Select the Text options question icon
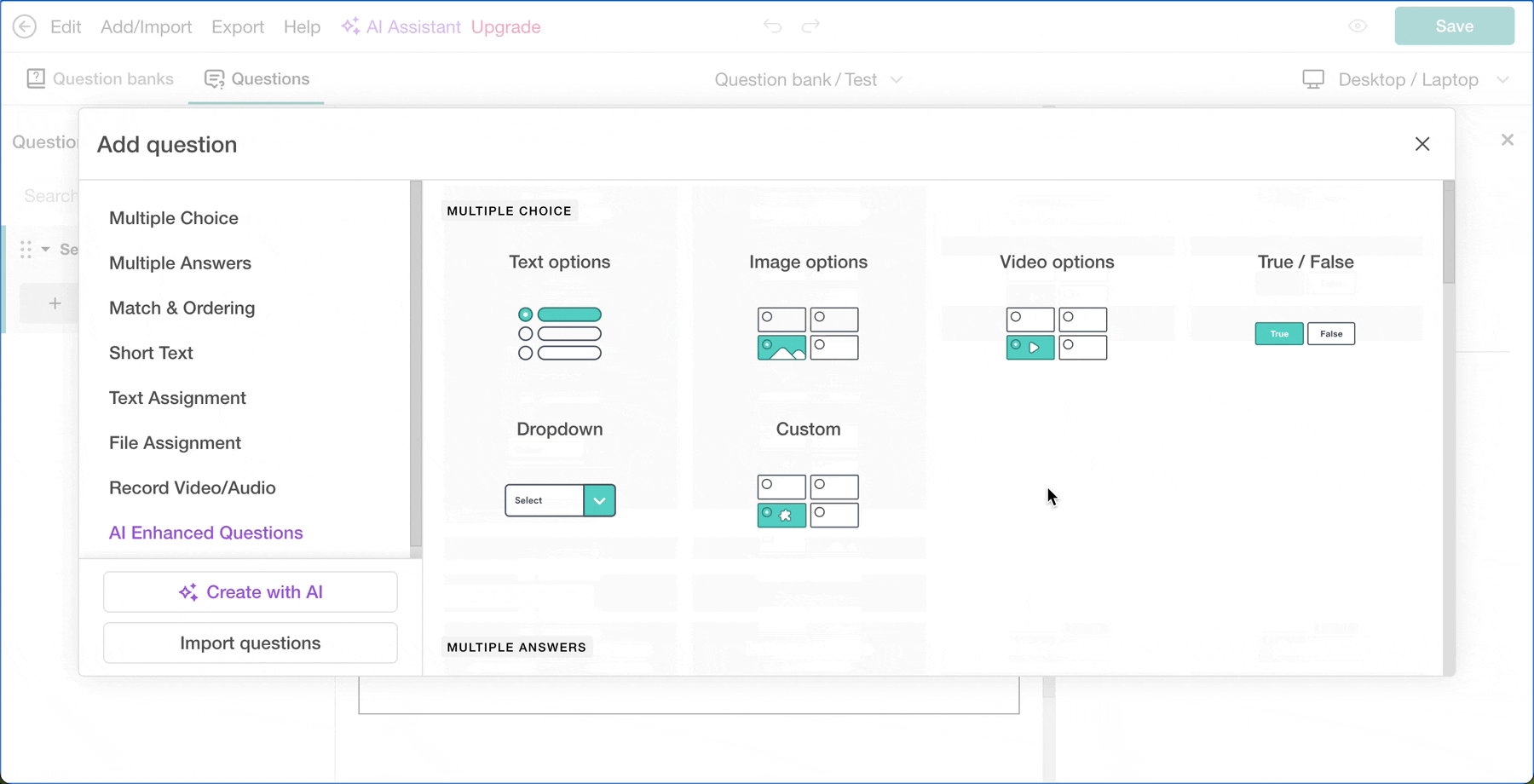The image size is (1534, 784). click(560, 333)
